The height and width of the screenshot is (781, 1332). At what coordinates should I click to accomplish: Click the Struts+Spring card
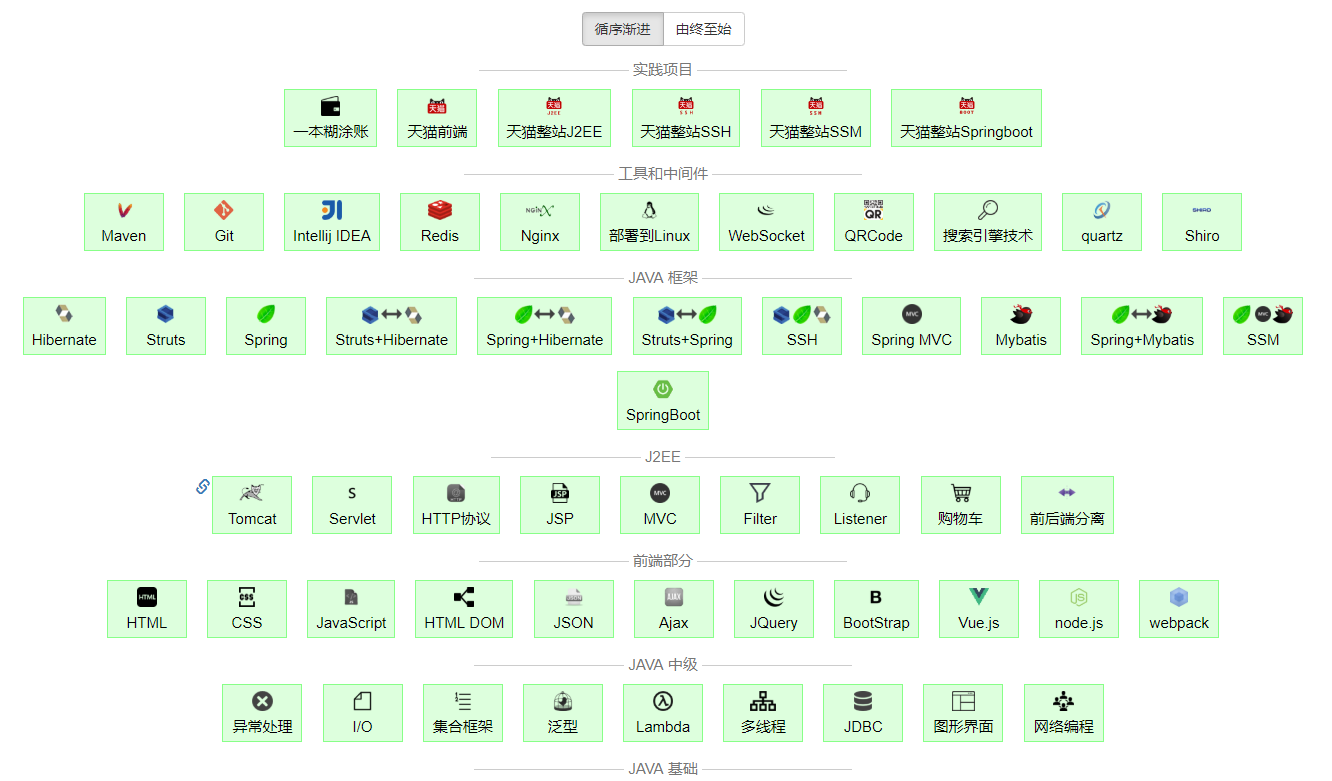687,326
